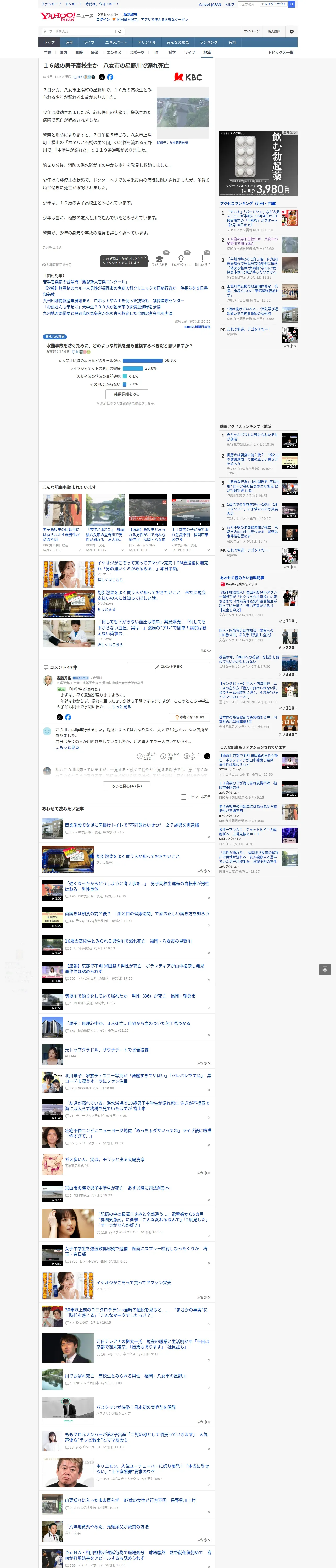The image size is (336, 1568).
Task: Click the 58.8% poll result bar
Action: pos(143,361)
